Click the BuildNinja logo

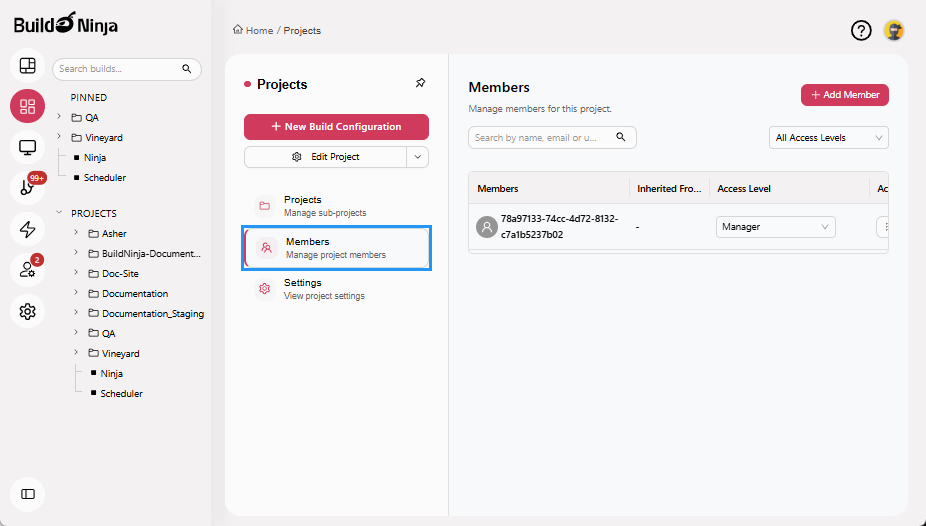click(66, 25)
